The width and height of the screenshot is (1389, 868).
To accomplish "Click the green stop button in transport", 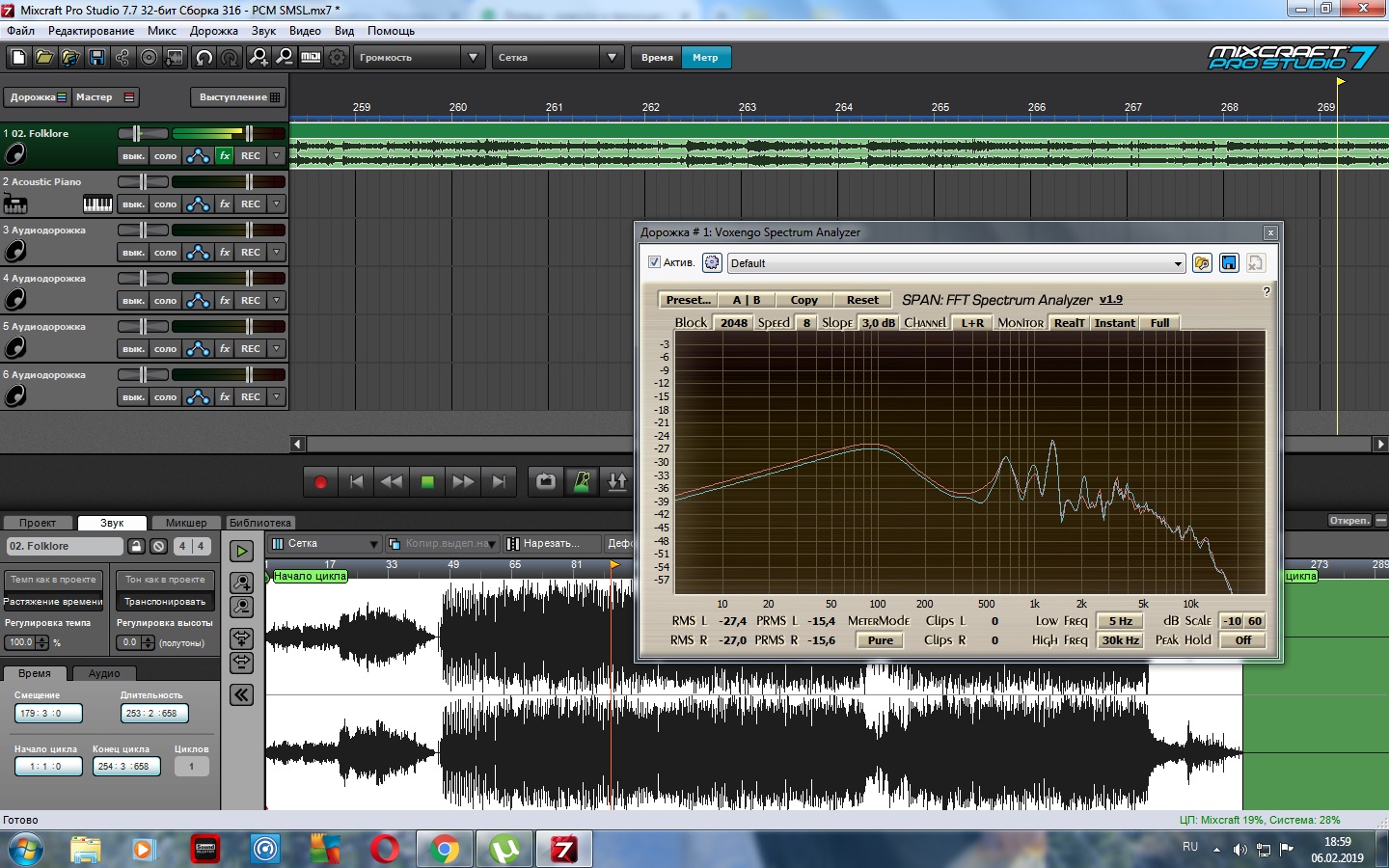I will click(427, 482).
